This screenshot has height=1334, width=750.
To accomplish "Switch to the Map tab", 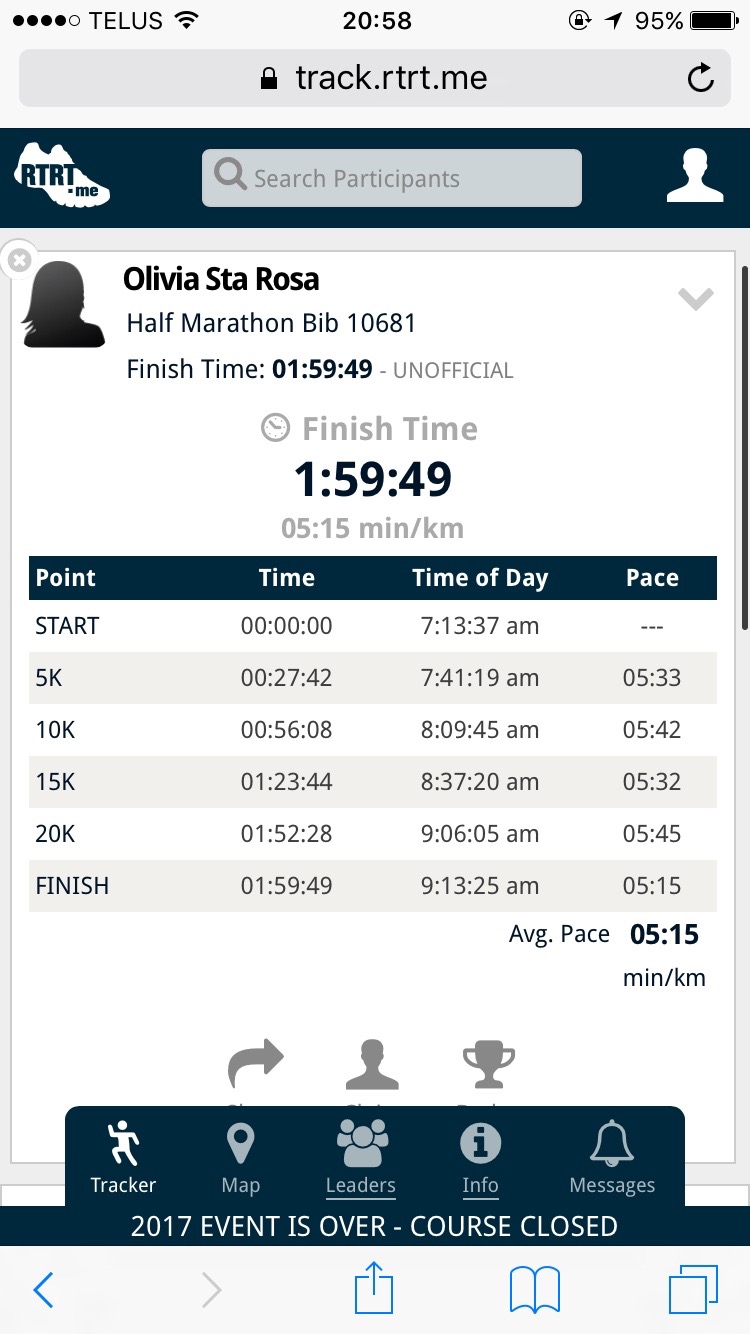I will point(240,1158).
